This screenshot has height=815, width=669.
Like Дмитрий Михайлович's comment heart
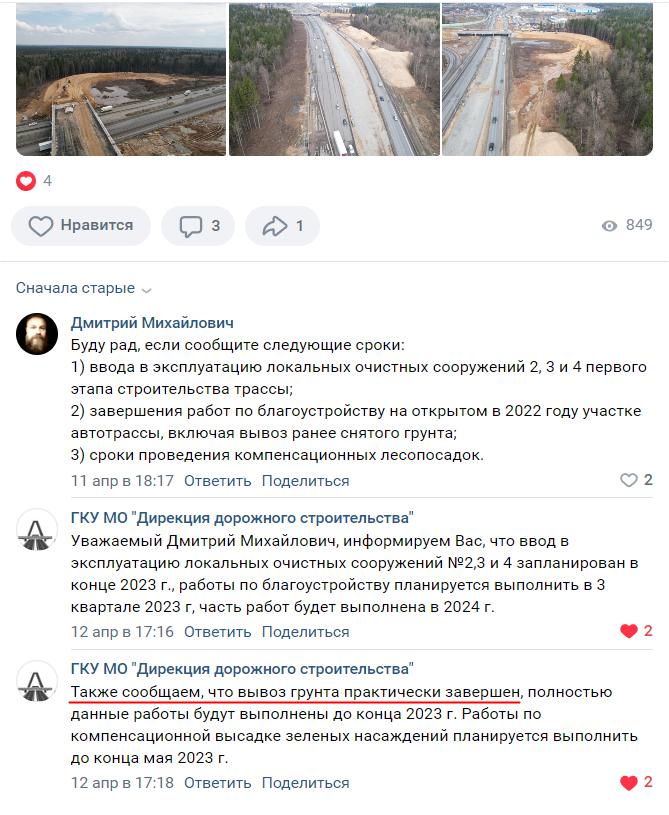(x=628, y=480)
